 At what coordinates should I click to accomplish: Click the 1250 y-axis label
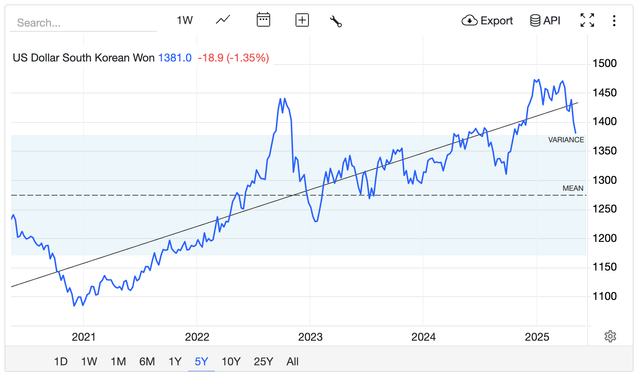tap(604, 209)
